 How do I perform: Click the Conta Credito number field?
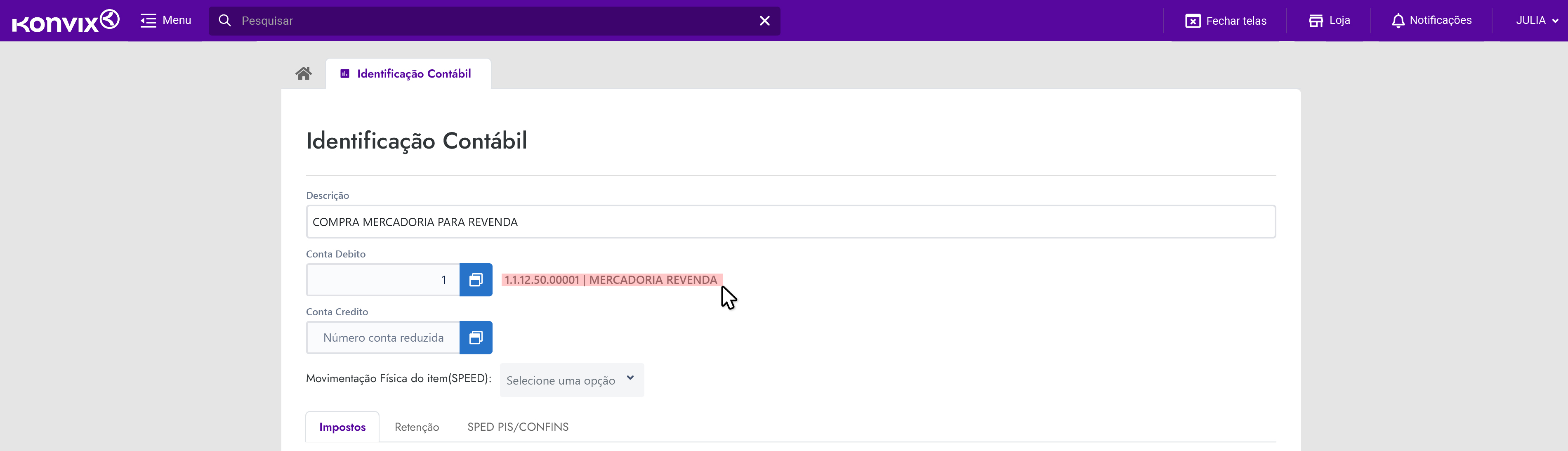383,338
